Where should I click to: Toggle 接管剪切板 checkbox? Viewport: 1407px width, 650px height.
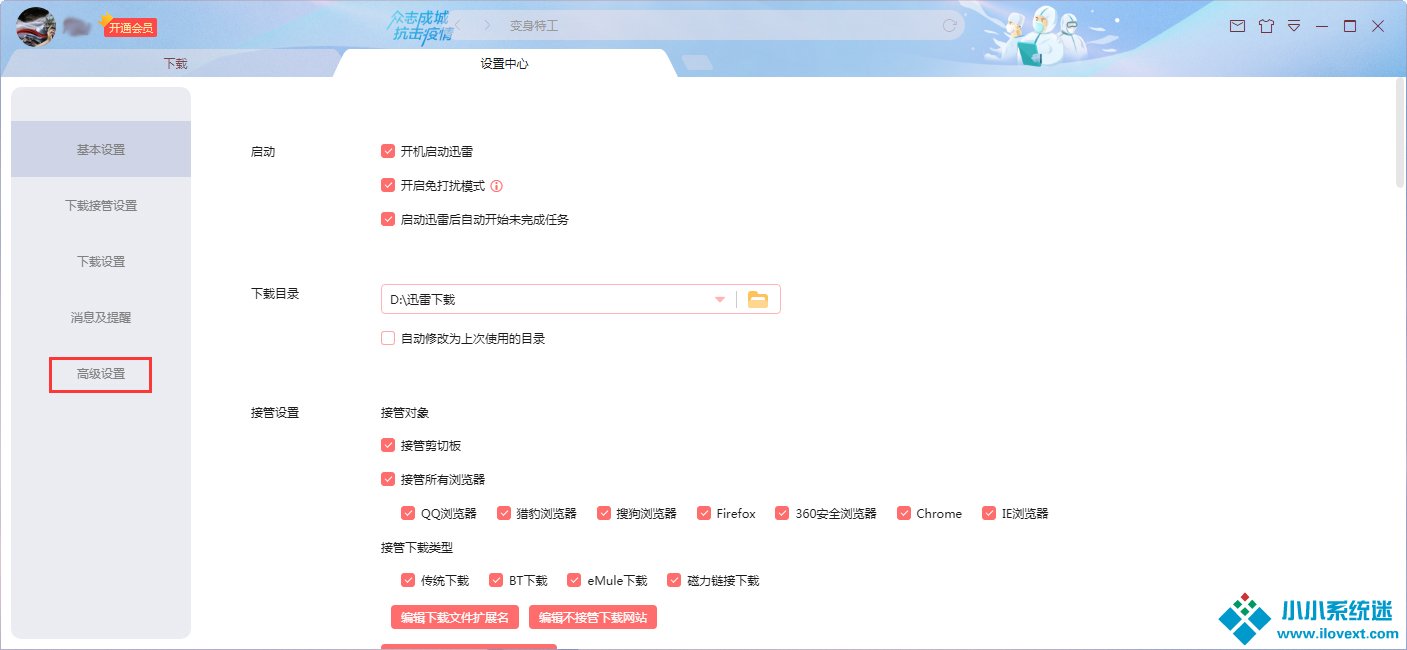[388, 446]
